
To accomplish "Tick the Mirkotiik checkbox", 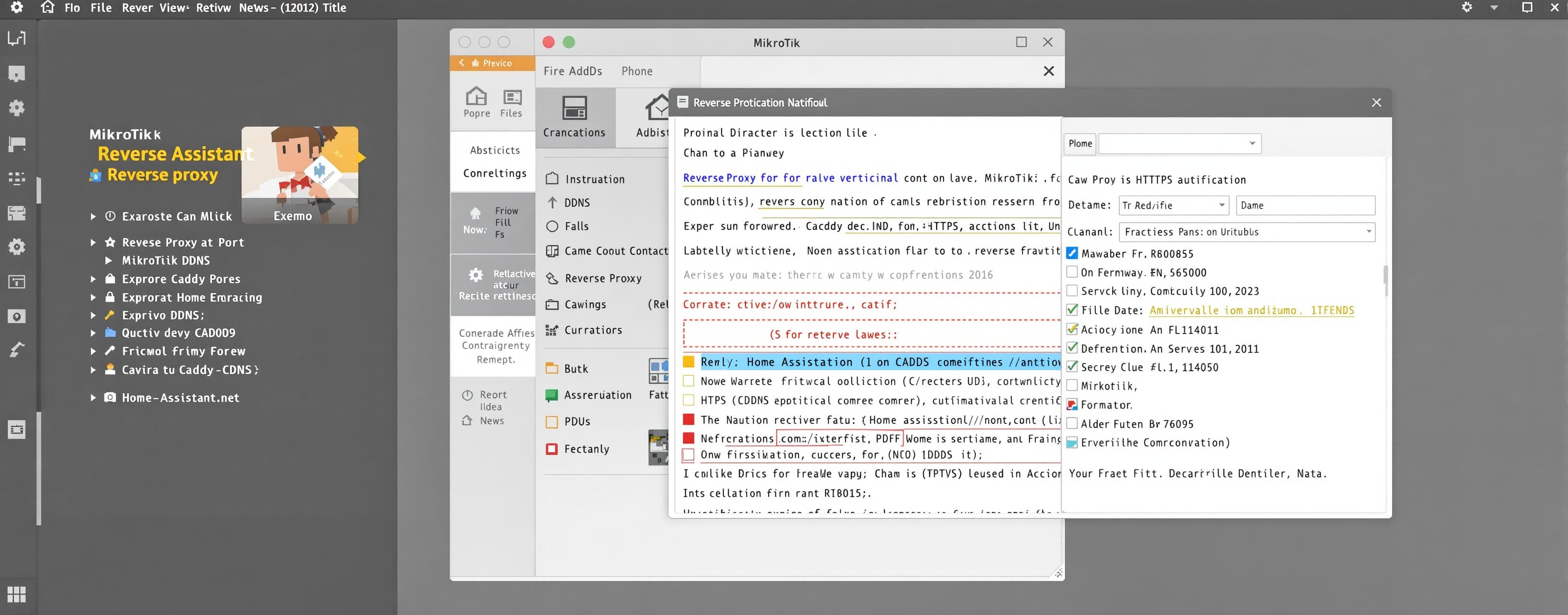I will (1072, 385).
